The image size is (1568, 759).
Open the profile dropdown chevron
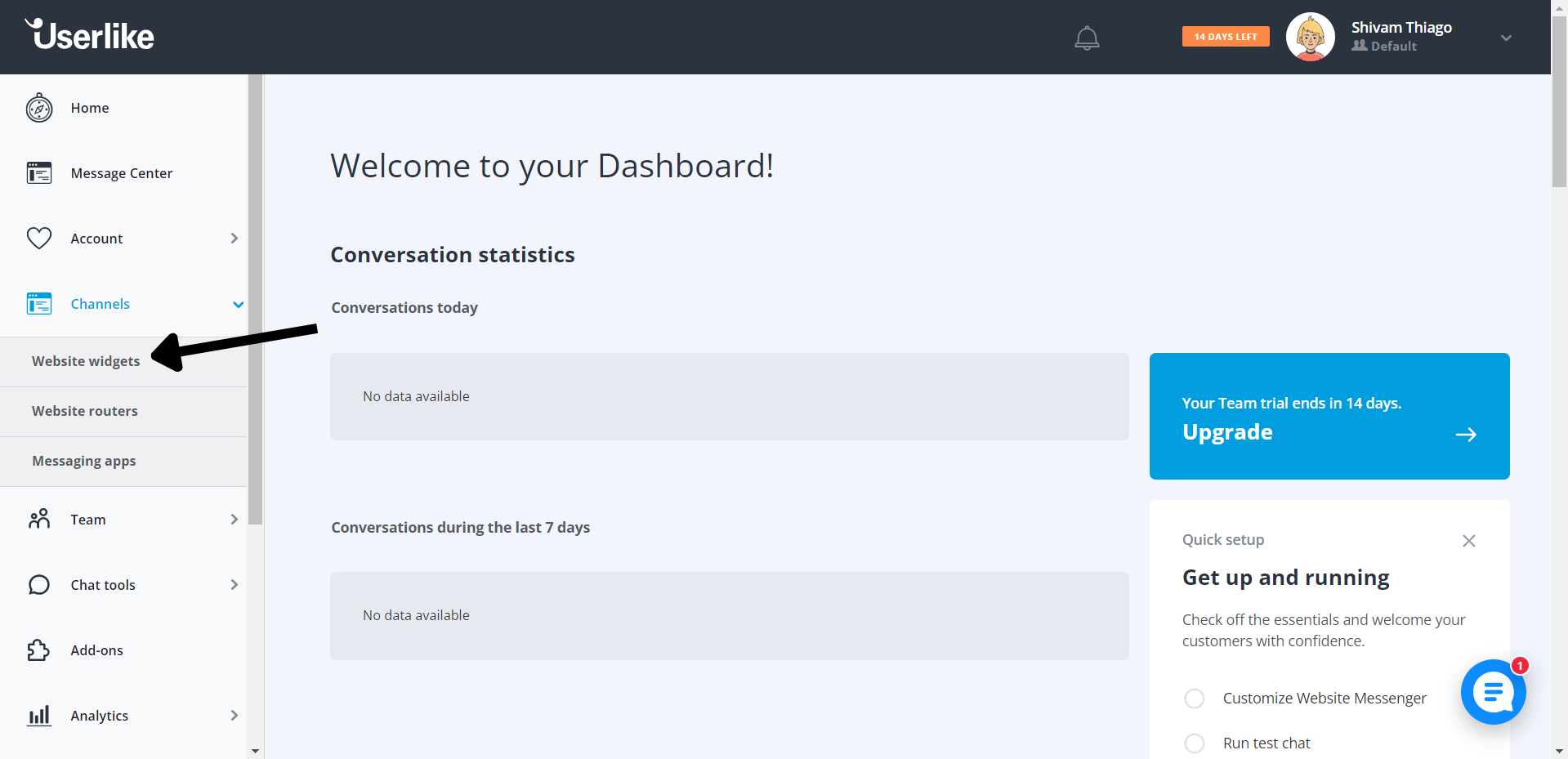tap(1506, 38)
